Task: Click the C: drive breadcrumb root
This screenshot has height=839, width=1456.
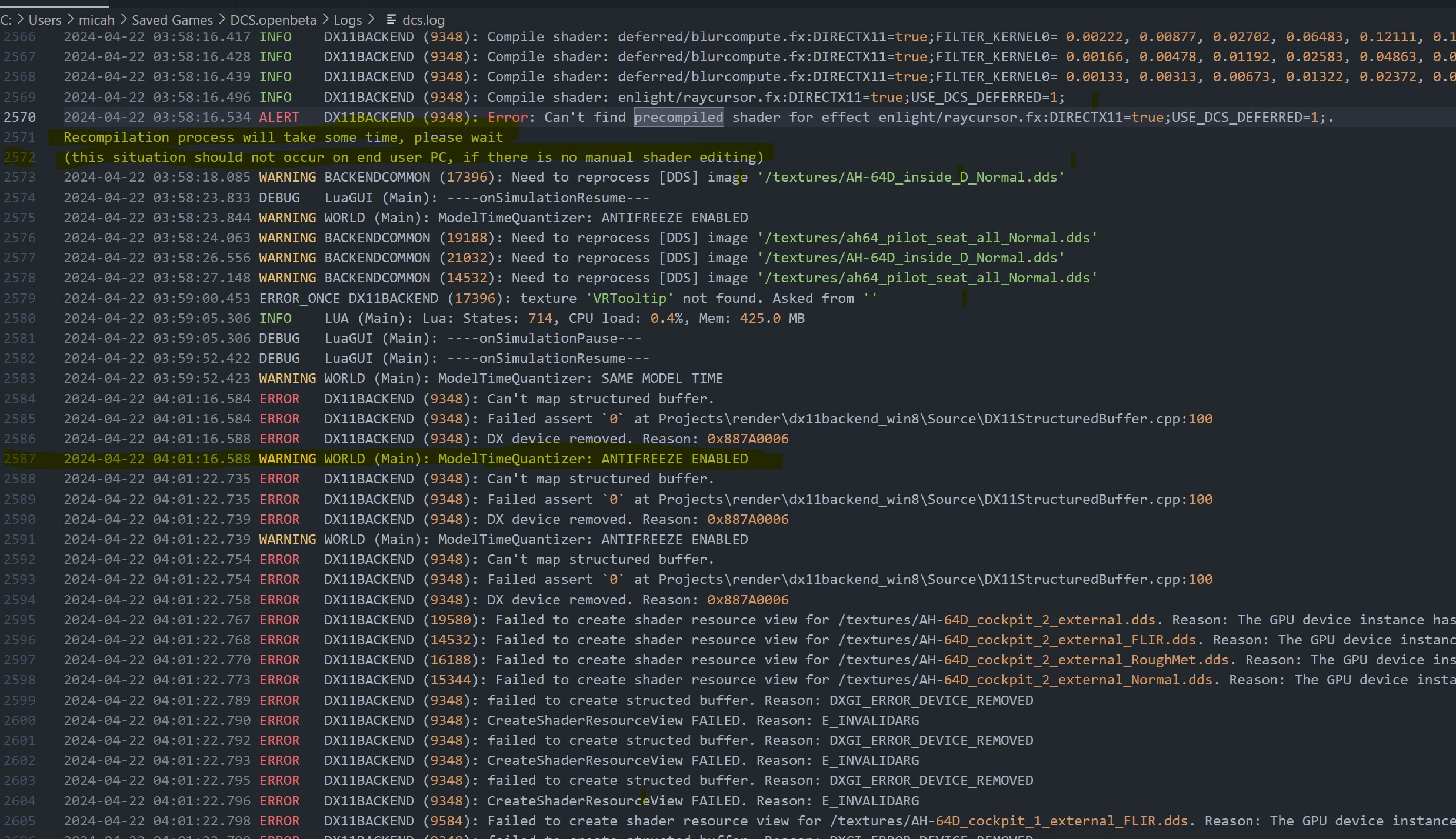Action: point(6,20)
